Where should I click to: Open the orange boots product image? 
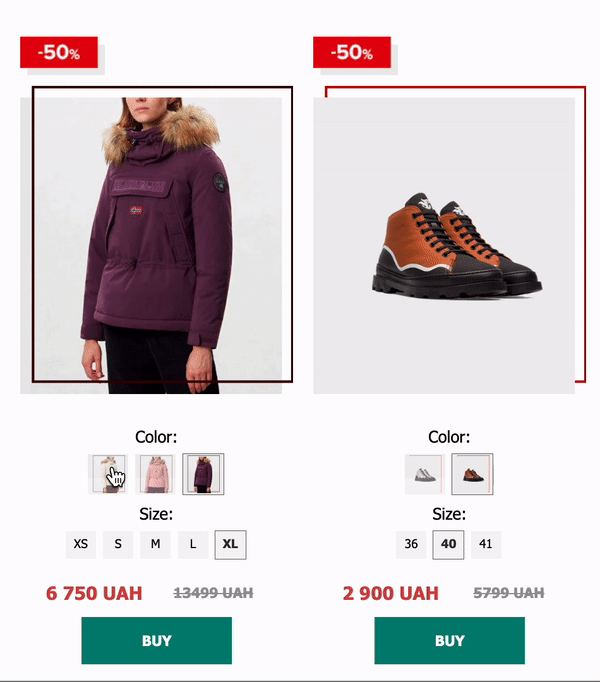point(444,244)
